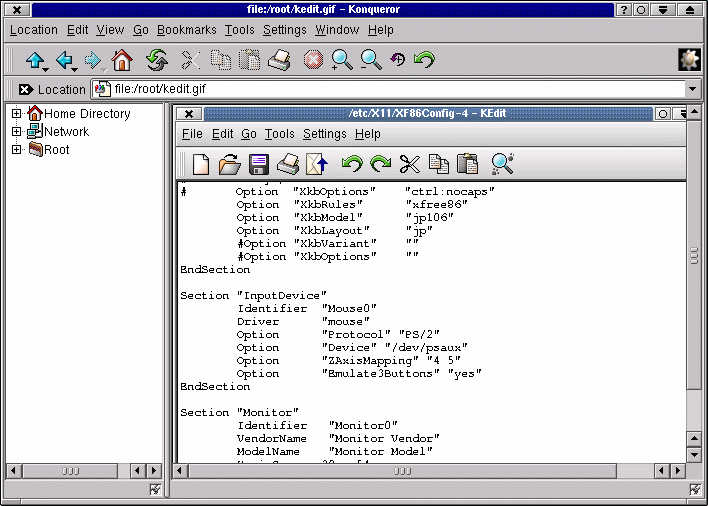Save with the KEdit floppy disk icon
This screenshot has height=506, width=708.
[x=259, y=164]
